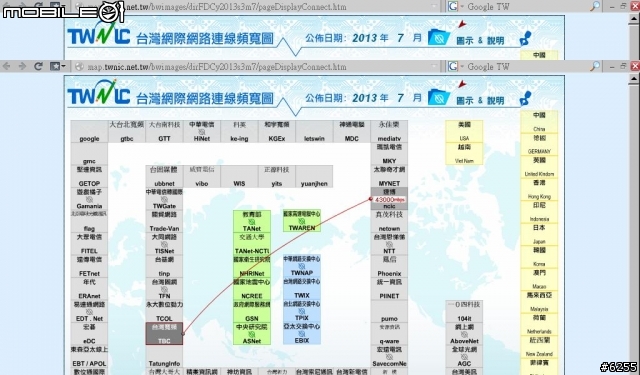640x375 pixels.
Task: Select the MYNET cell
Action: point(389,176)
